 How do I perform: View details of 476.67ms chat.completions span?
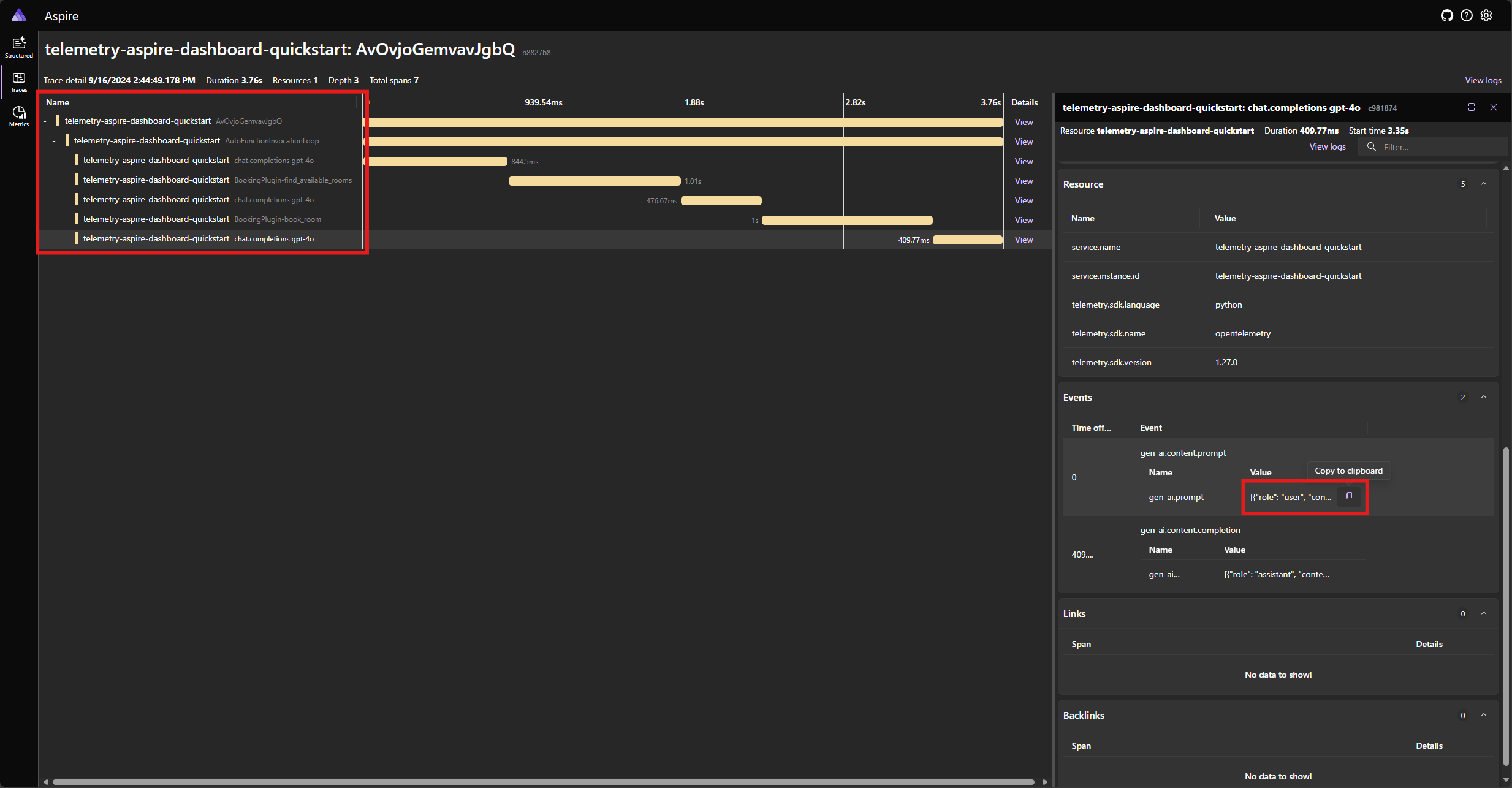coord(1024,200)
